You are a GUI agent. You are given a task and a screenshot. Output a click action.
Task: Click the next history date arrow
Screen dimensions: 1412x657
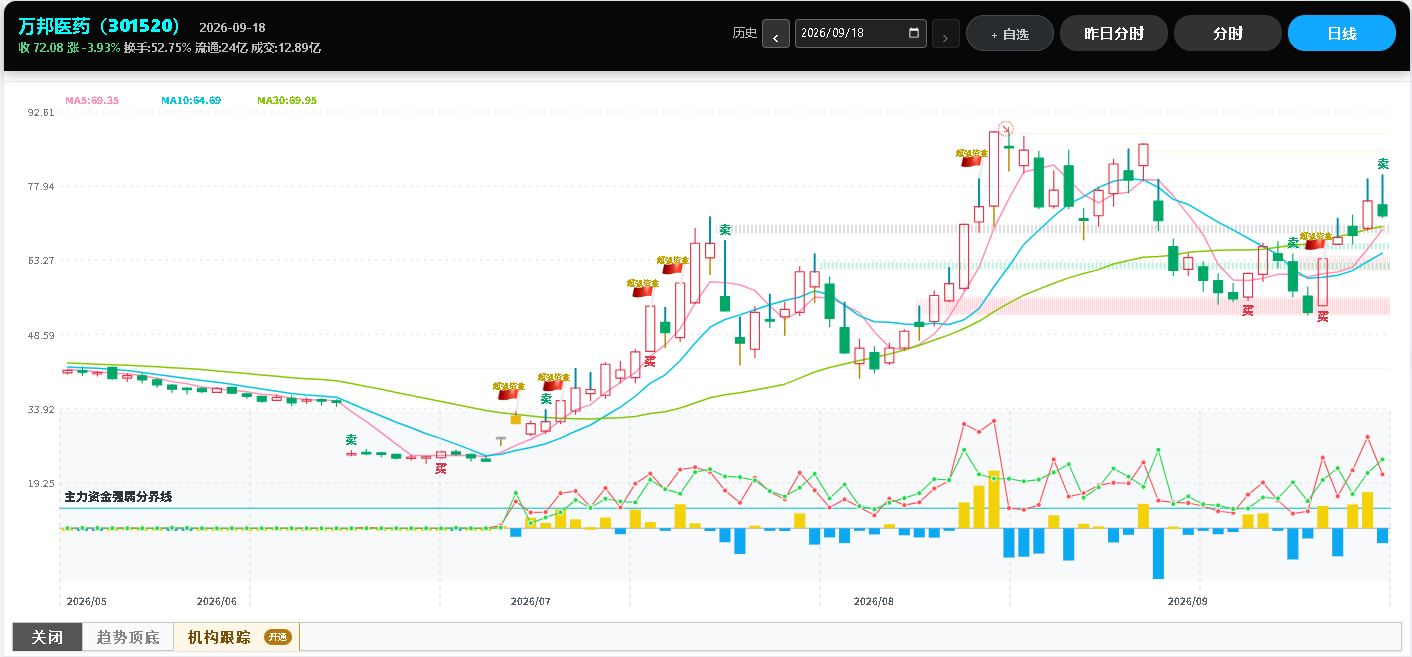[x=946, y=34]
